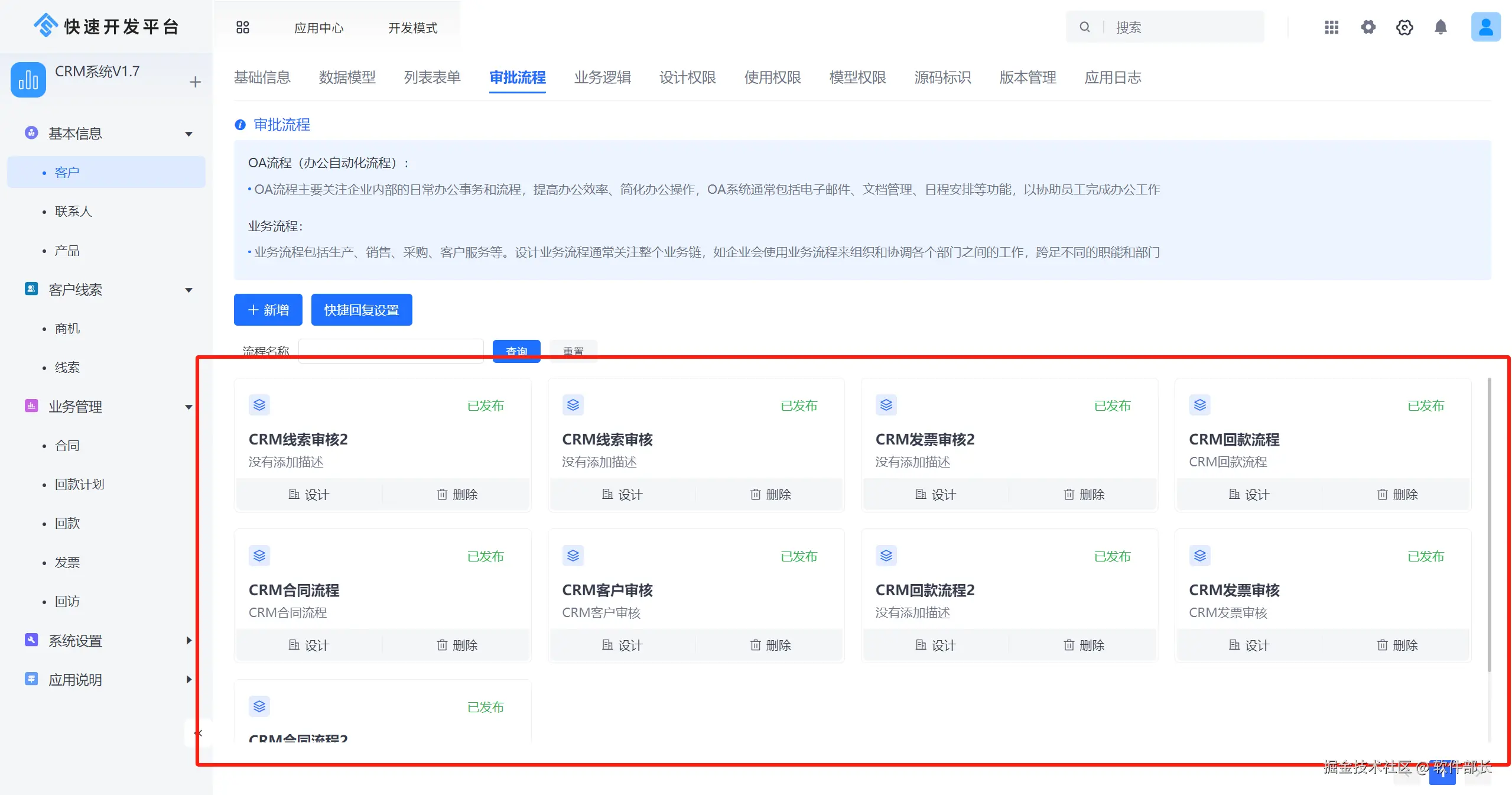The width and height of the screenshot is (1512, 795).
Task: Click the user avatar icon
Action: 1485,27
